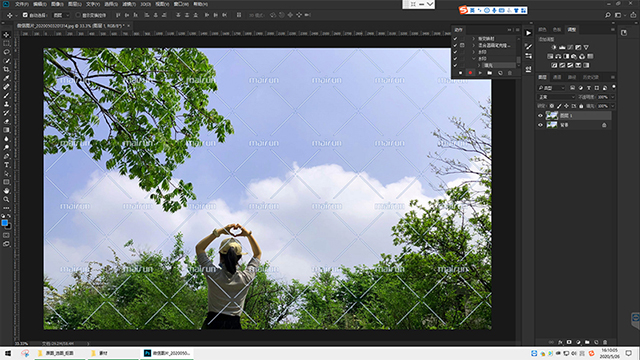Select the Lasso tool
640x360 pixels.
pos(6,52)
